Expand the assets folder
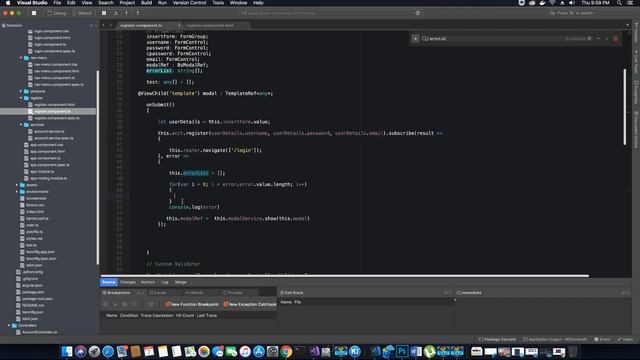Screen dimensions: 640x360 17,185
